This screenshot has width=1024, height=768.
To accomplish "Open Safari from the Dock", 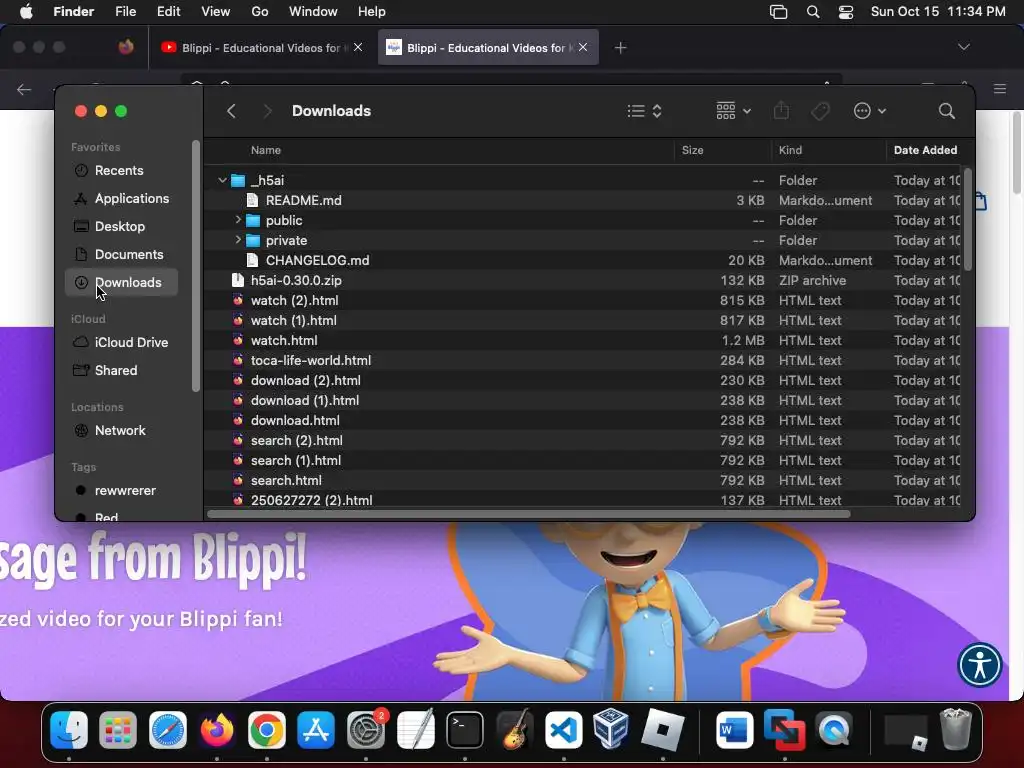I will click(x=168, y=730).
